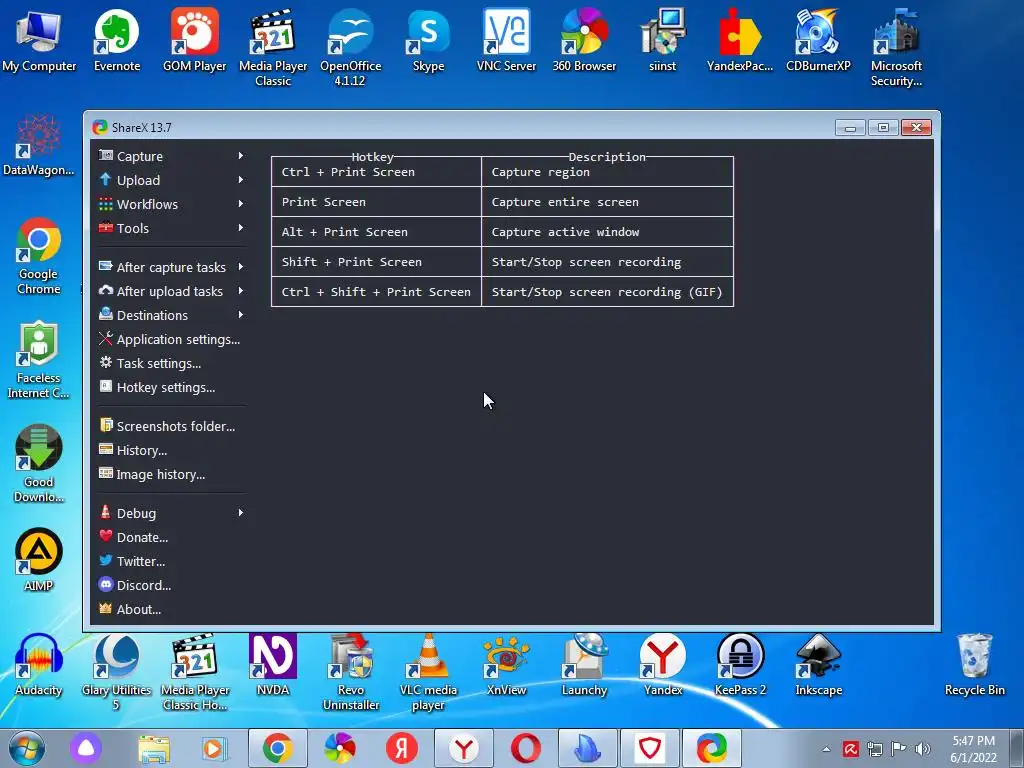The height and width of the screenshot is (768, 1024).
Task: Click the Discord icon in ShareX
Action: [x=106, y=584]
